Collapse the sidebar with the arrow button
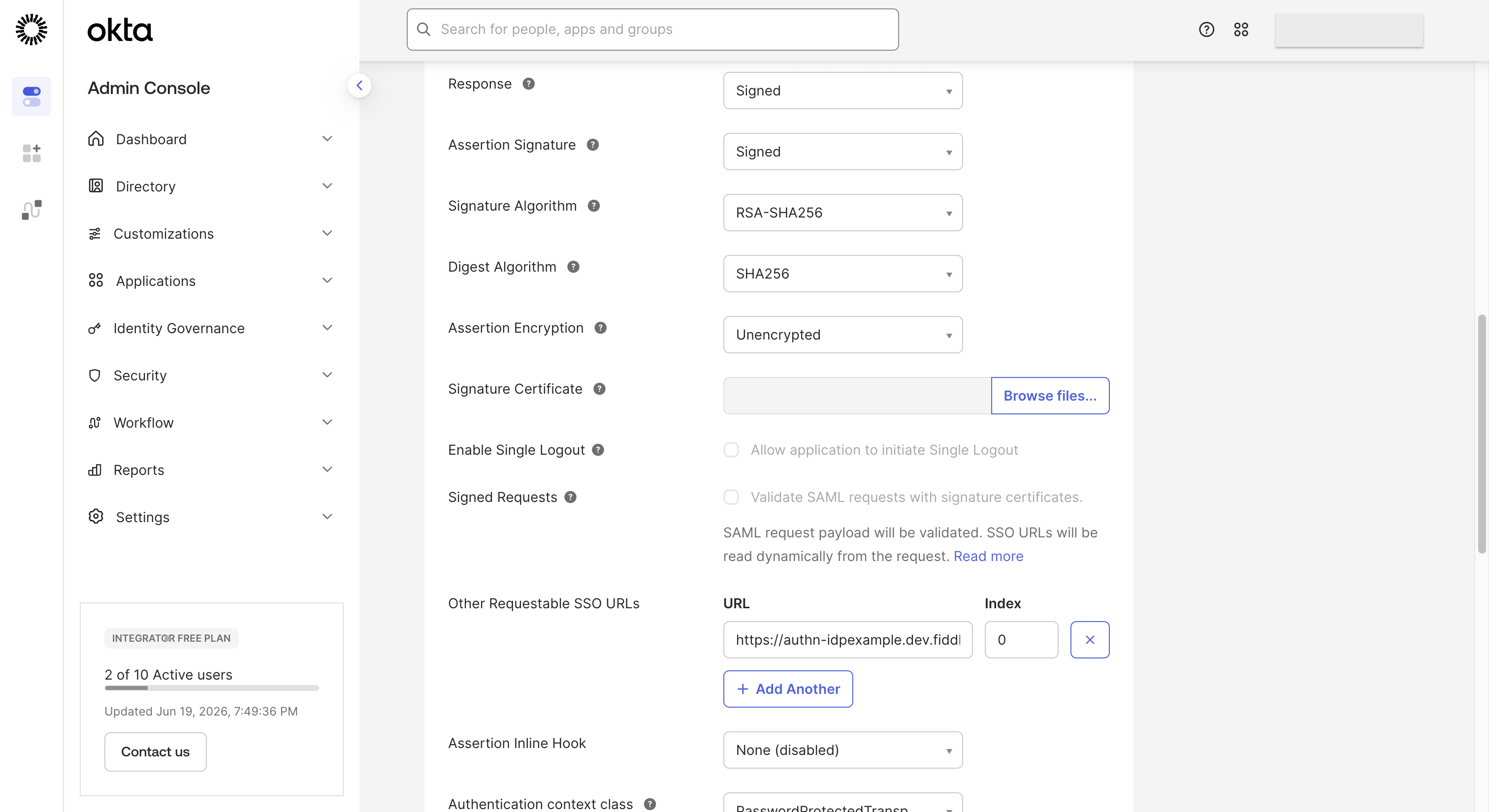1489x812 pixels. point(359,86)
